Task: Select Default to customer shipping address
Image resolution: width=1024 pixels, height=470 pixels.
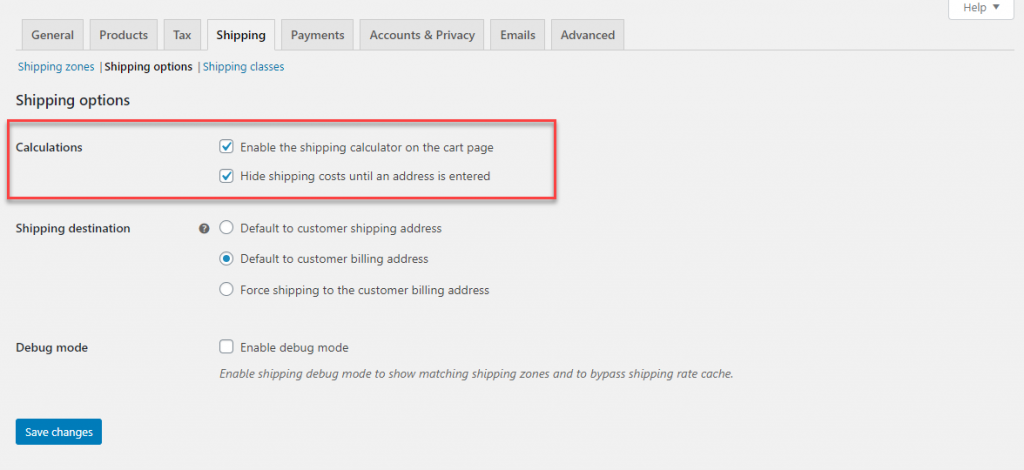Action: click(227, 228)
